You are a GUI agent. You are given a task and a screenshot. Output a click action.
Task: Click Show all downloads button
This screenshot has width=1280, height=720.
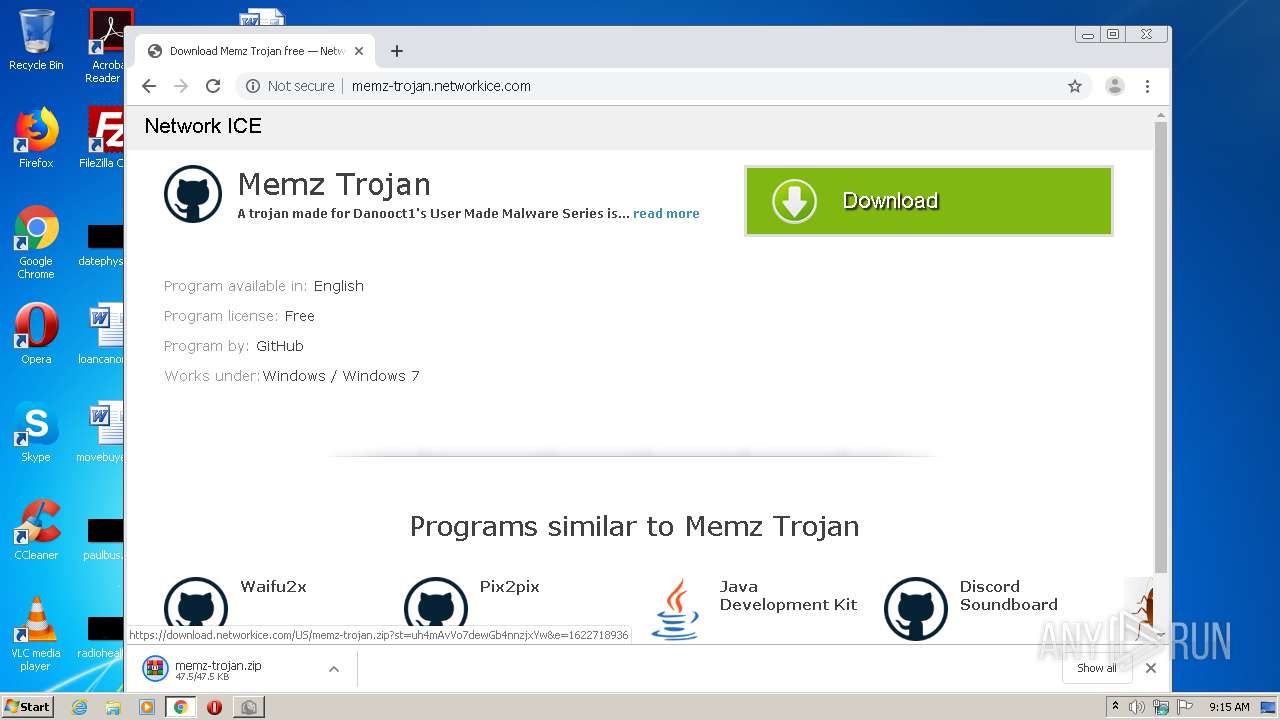[1096, 668]
